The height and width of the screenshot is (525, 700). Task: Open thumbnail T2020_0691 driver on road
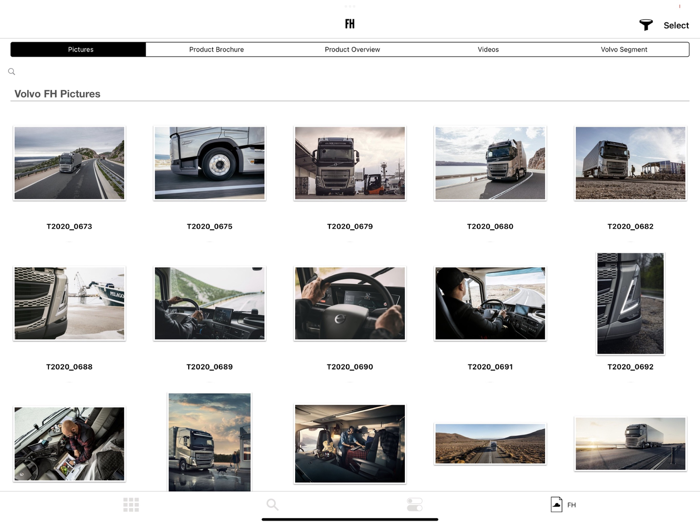pyautogui.click(x=490, y=304)
